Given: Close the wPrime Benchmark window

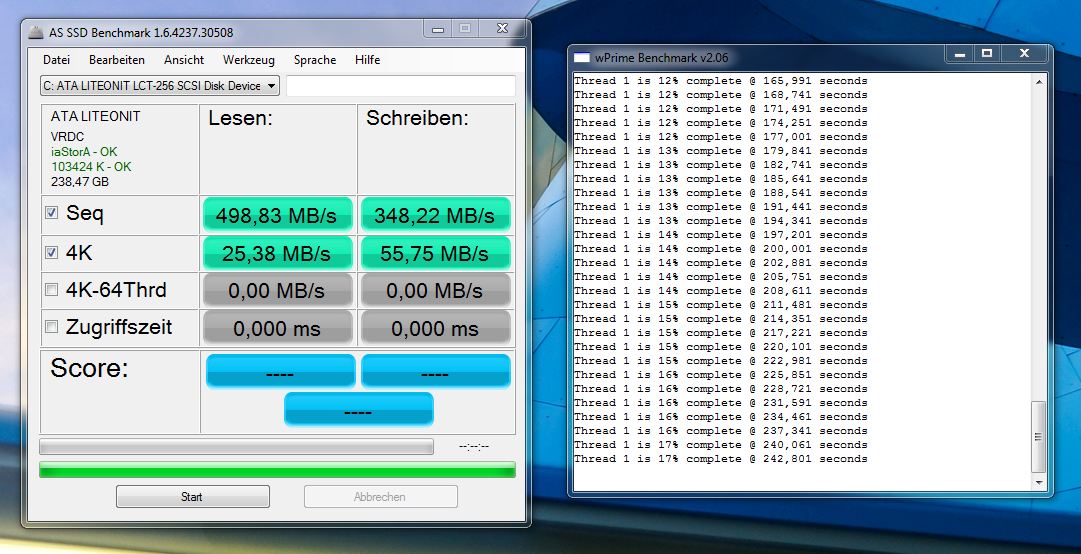Looking at the screenshot, I should pos(1024,54).
